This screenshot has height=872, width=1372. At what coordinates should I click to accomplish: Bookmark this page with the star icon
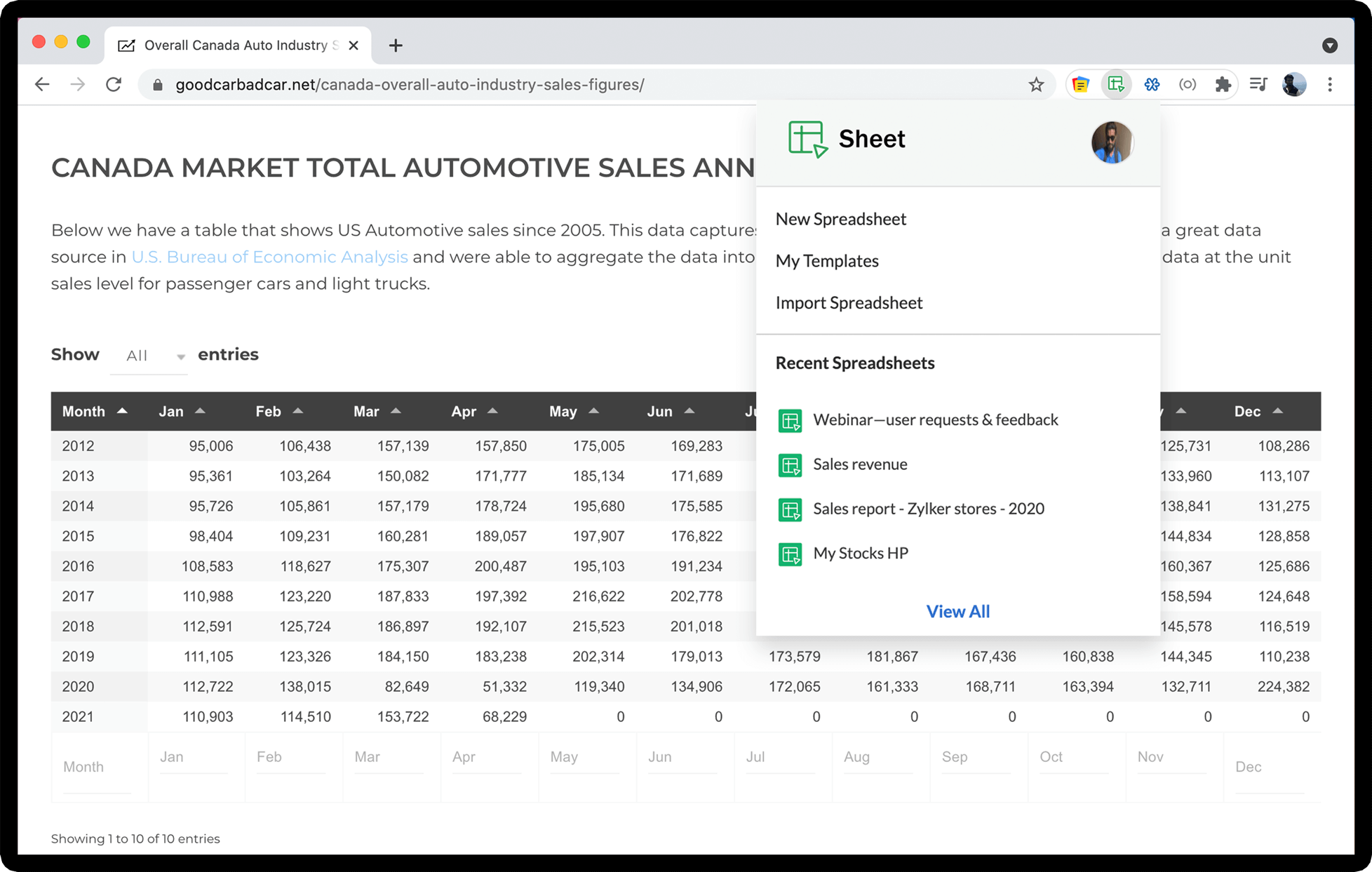pyautogui.click(x=1036, y=84)
